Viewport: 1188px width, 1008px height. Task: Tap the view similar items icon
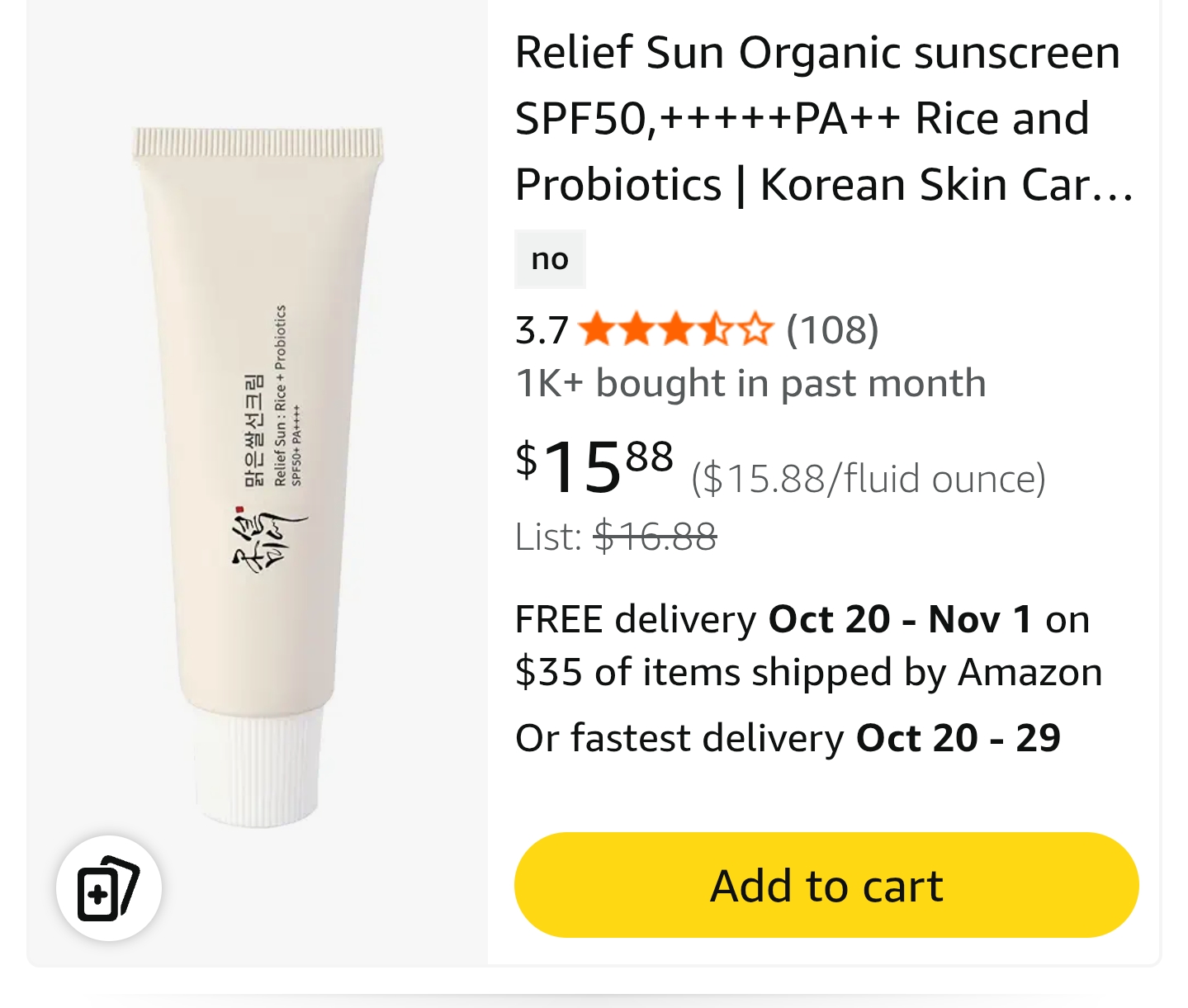[x=108, y=887]
